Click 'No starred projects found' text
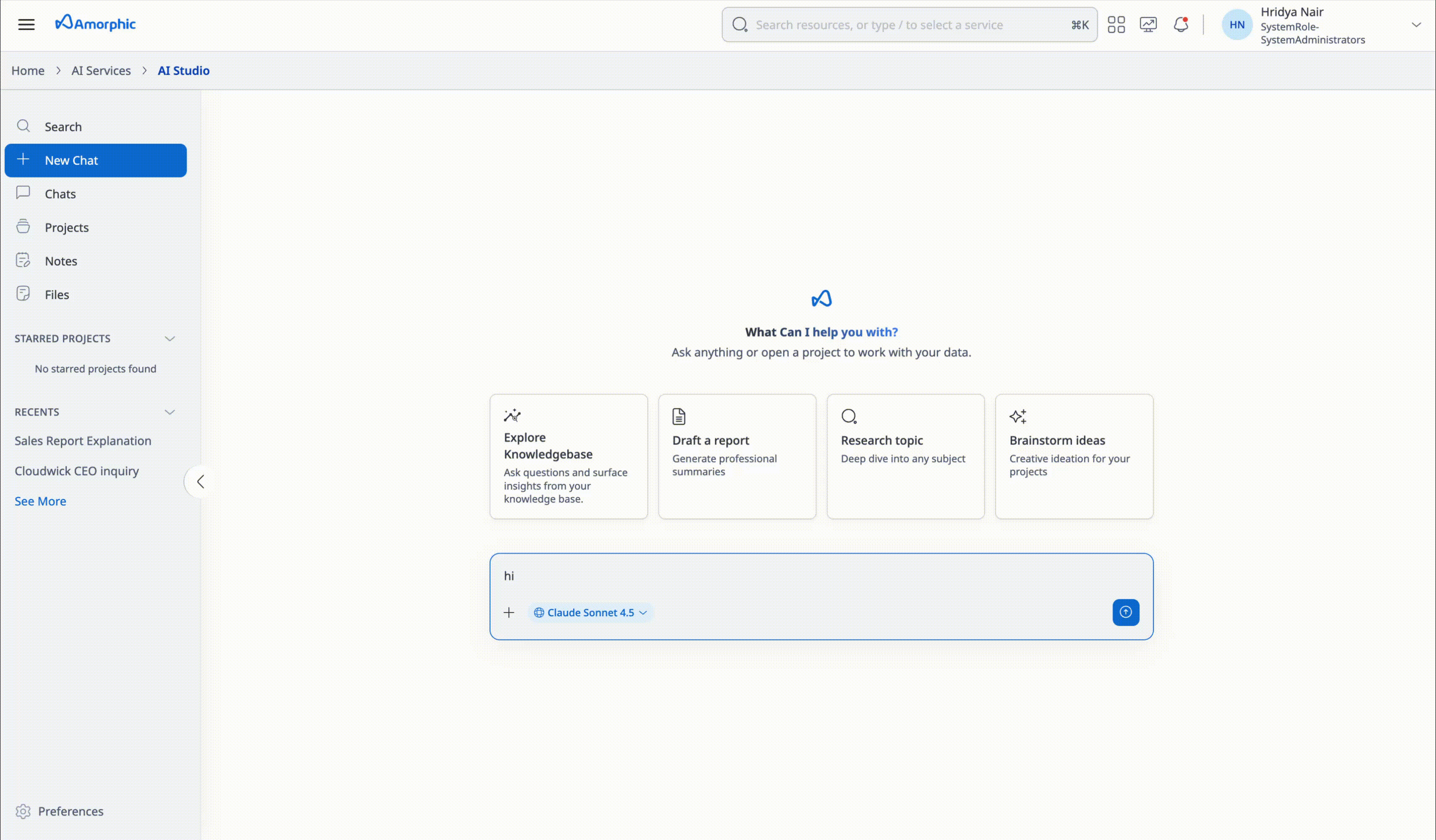Image resolution: width=1436 pixels, height=840 pixels. [96, 369]
